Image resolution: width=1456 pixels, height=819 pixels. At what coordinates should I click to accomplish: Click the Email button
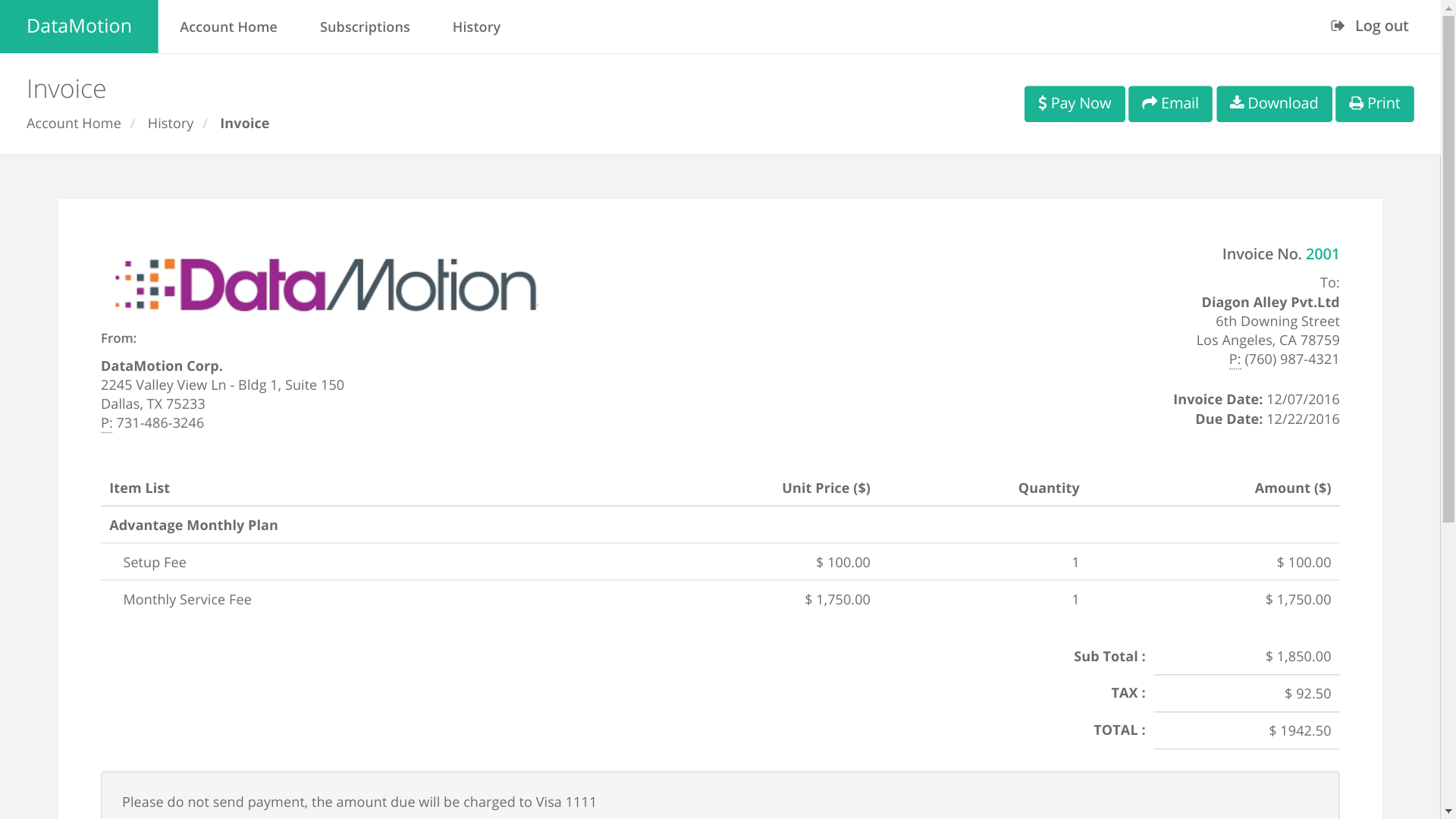coord(1170,104)
